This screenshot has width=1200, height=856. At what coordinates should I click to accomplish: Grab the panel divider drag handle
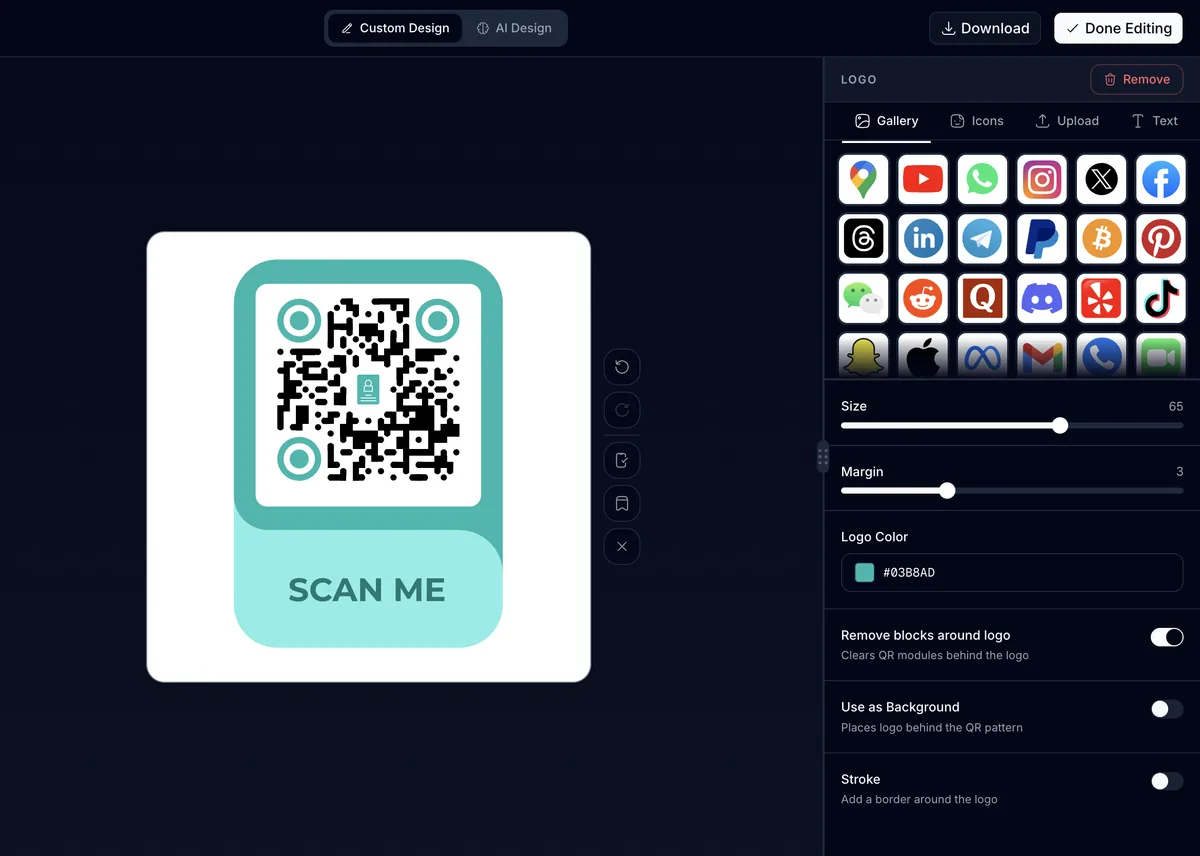823,457
